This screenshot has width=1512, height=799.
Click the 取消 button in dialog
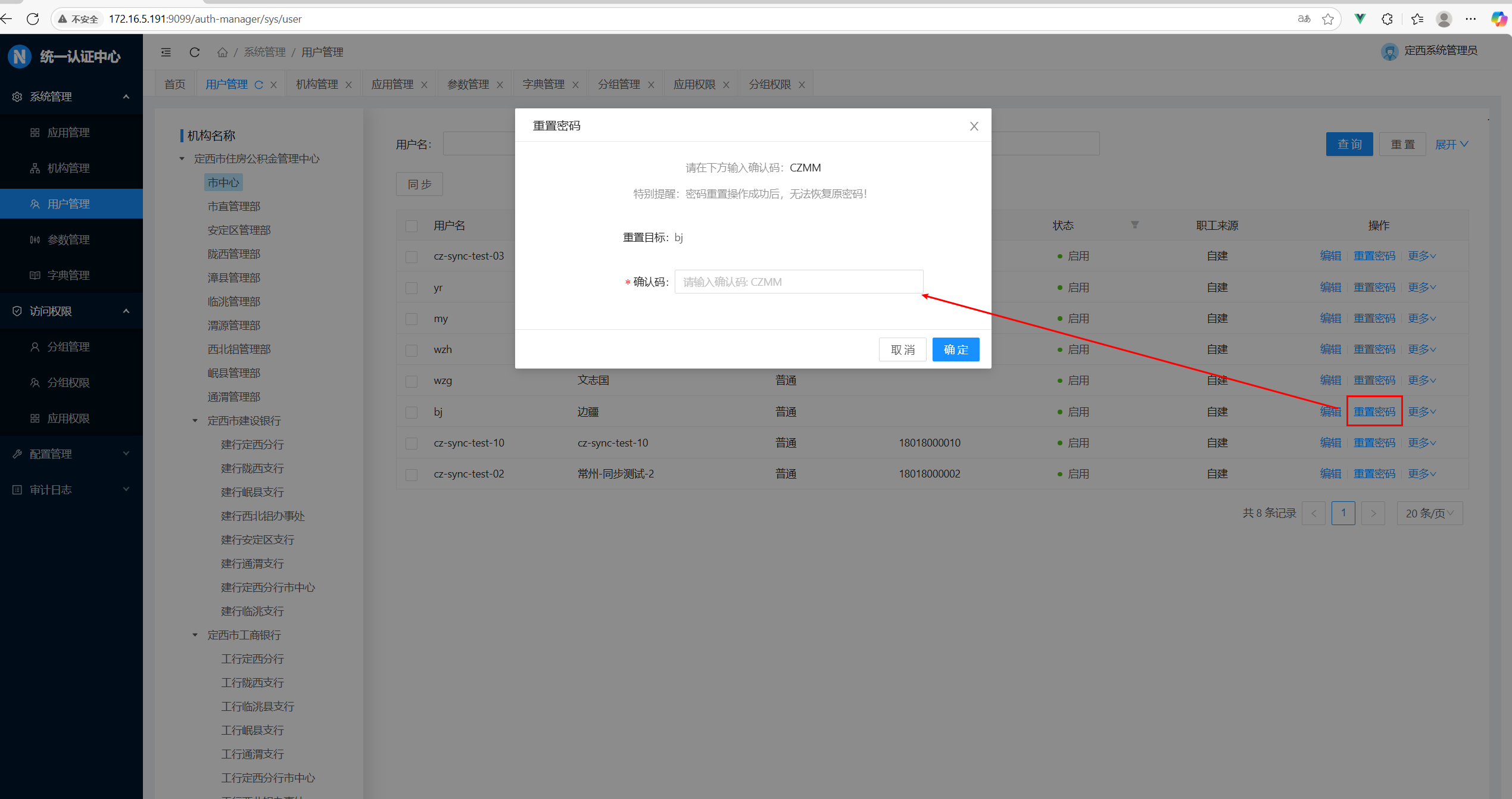pos(902,349)
